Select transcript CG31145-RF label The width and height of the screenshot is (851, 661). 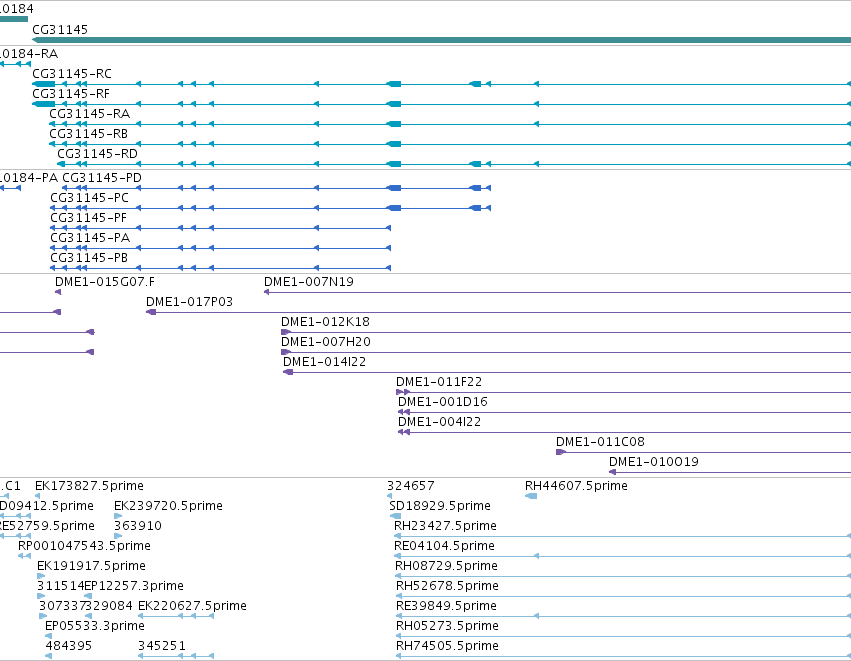[x=71, y=94]
